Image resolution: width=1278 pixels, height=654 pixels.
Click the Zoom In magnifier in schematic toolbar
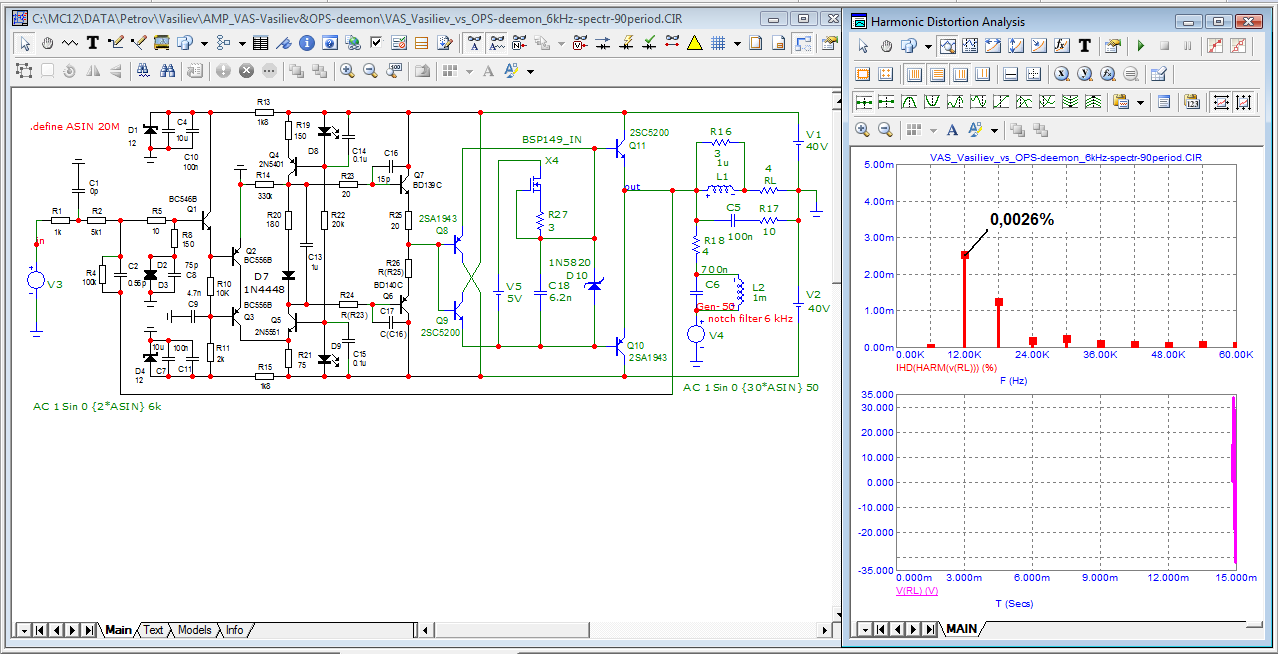(347, 71)
